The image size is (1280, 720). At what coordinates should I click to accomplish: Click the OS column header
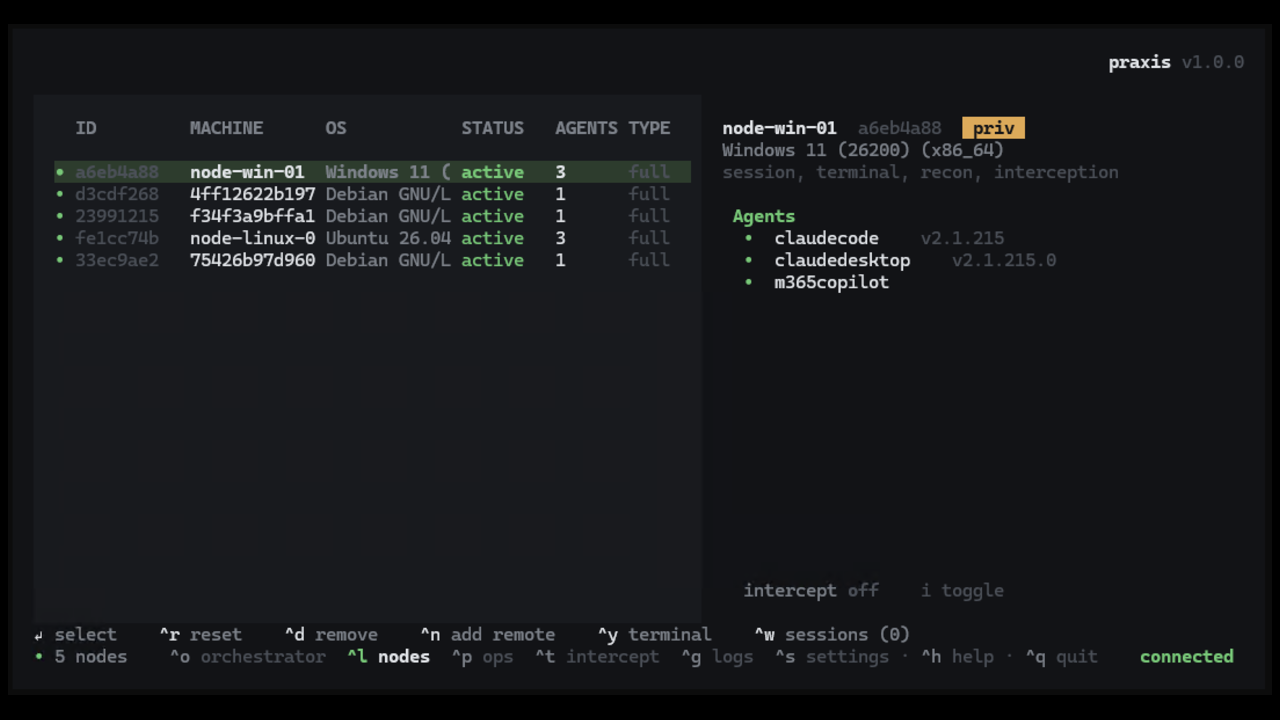(x=336, y=128)
